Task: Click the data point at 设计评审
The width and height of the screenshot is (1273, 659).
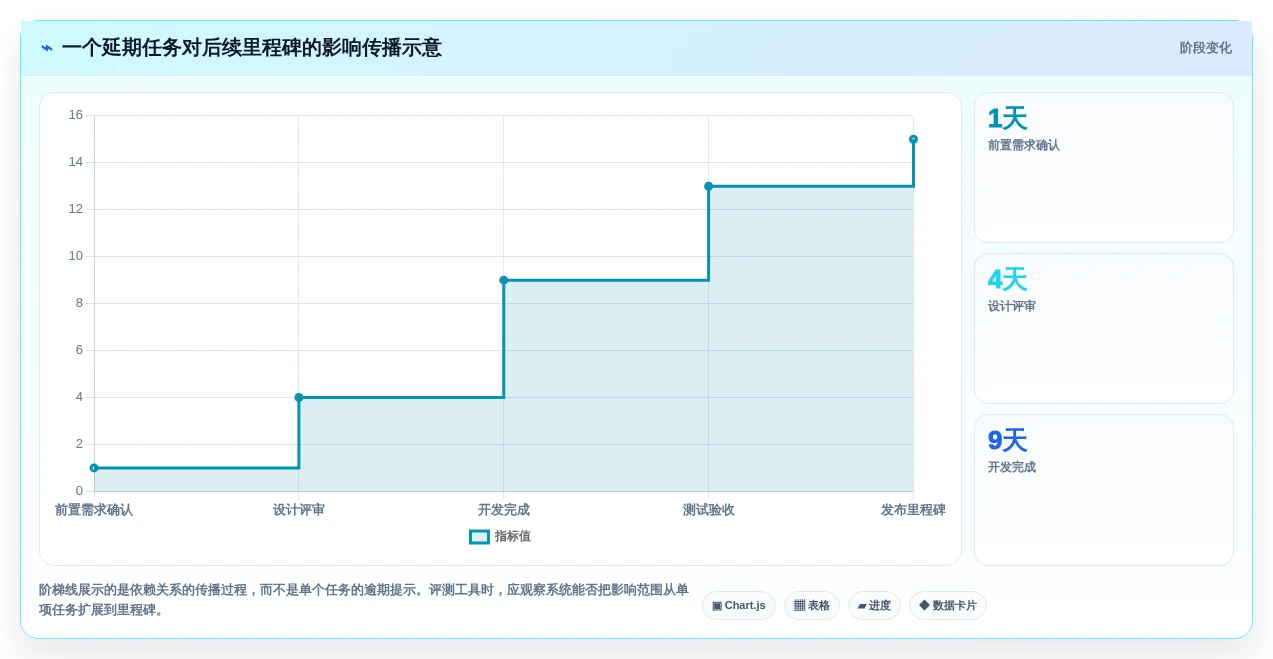Action: [299, 397]
